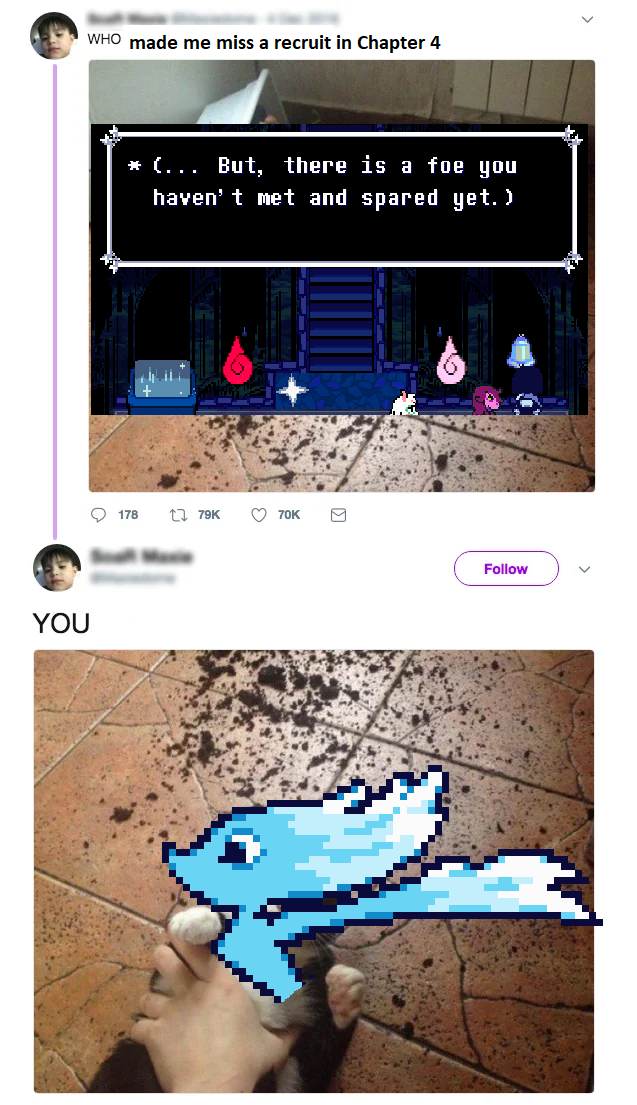Click the 79K retweets count
637x1105 pixels.
(x=209, y=515)
